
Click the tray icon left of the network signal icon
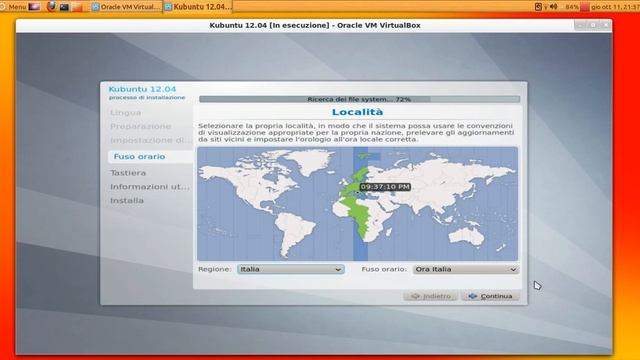pos(538,7)
